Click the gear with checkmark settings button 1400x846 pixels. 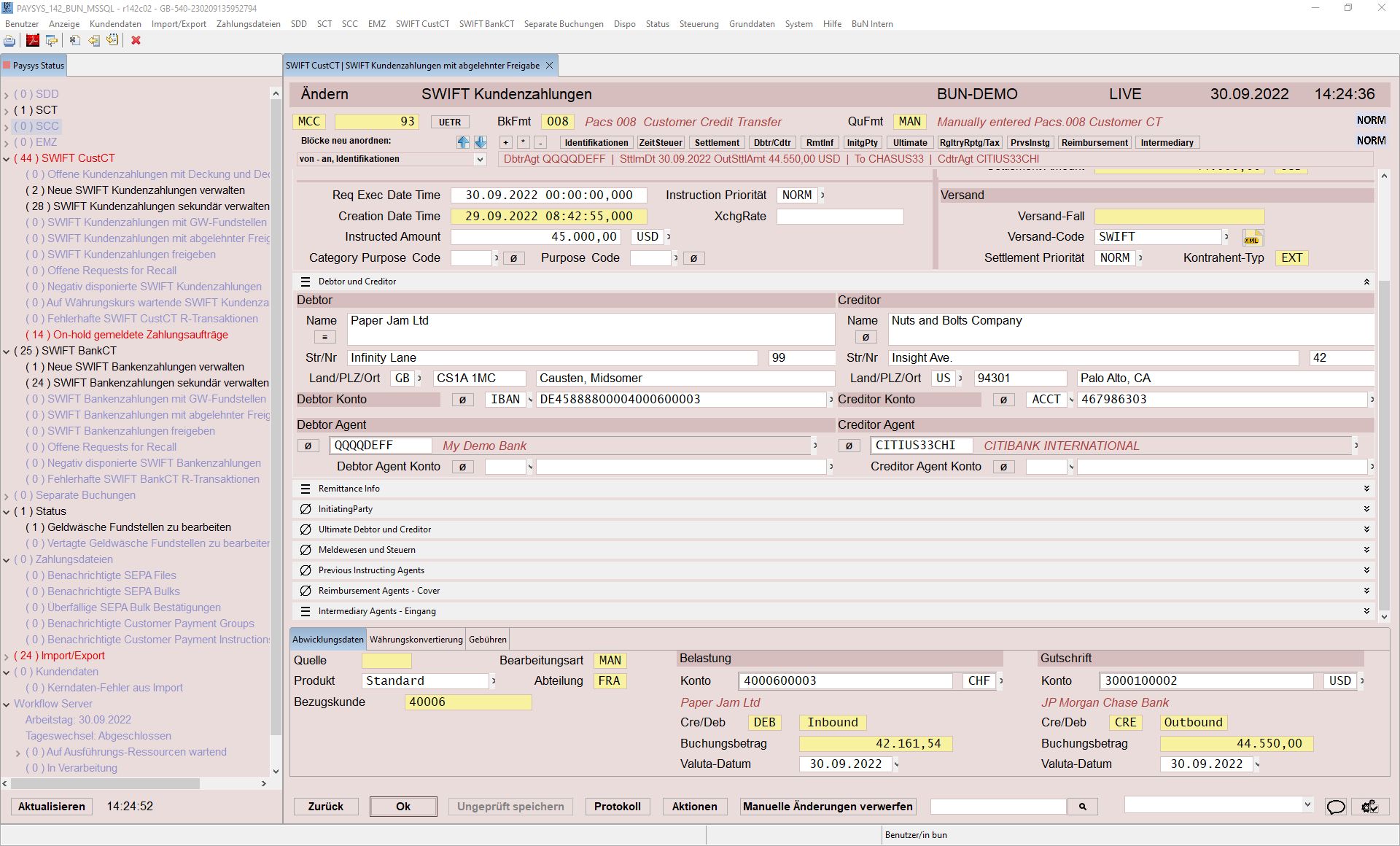[x=1369, y=807]
